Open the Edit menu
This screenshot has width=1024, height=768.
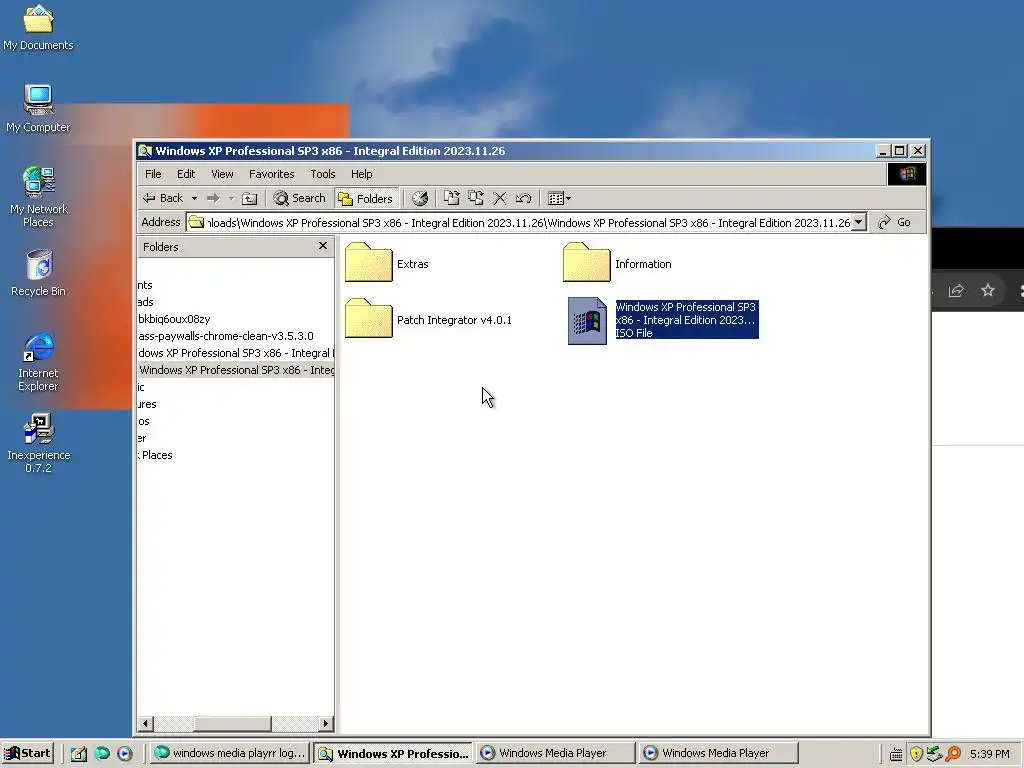(x=186, y=174)
